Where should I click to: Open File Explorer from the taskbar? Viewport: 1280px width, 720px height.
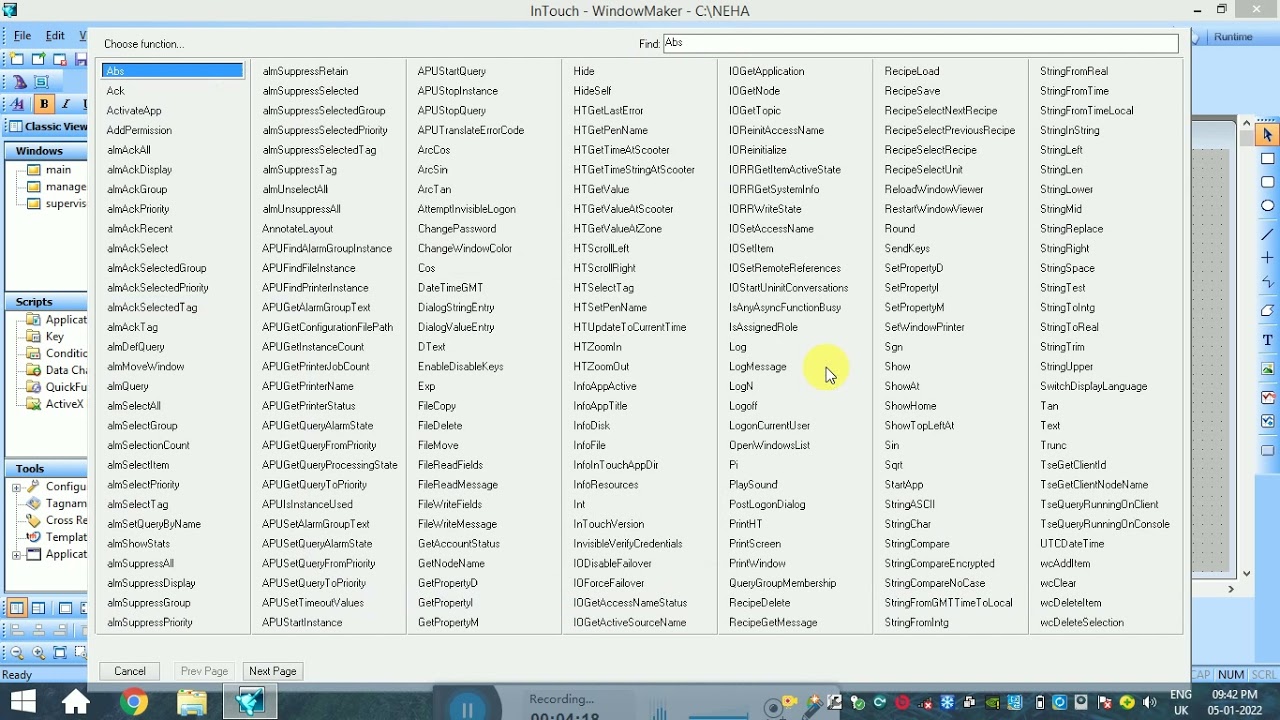[x=192, y=702]
